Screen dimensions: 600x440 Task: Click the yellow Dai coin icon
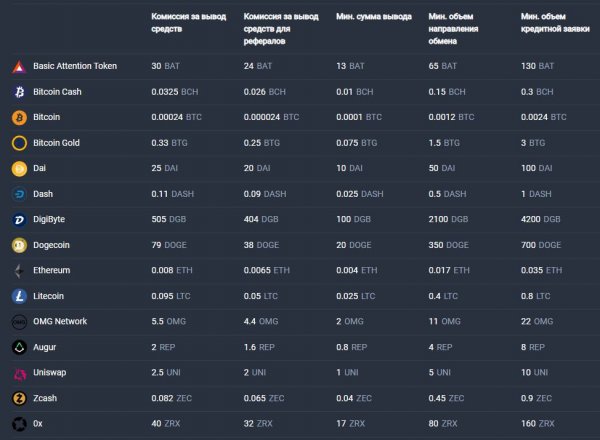pos(18,168)
